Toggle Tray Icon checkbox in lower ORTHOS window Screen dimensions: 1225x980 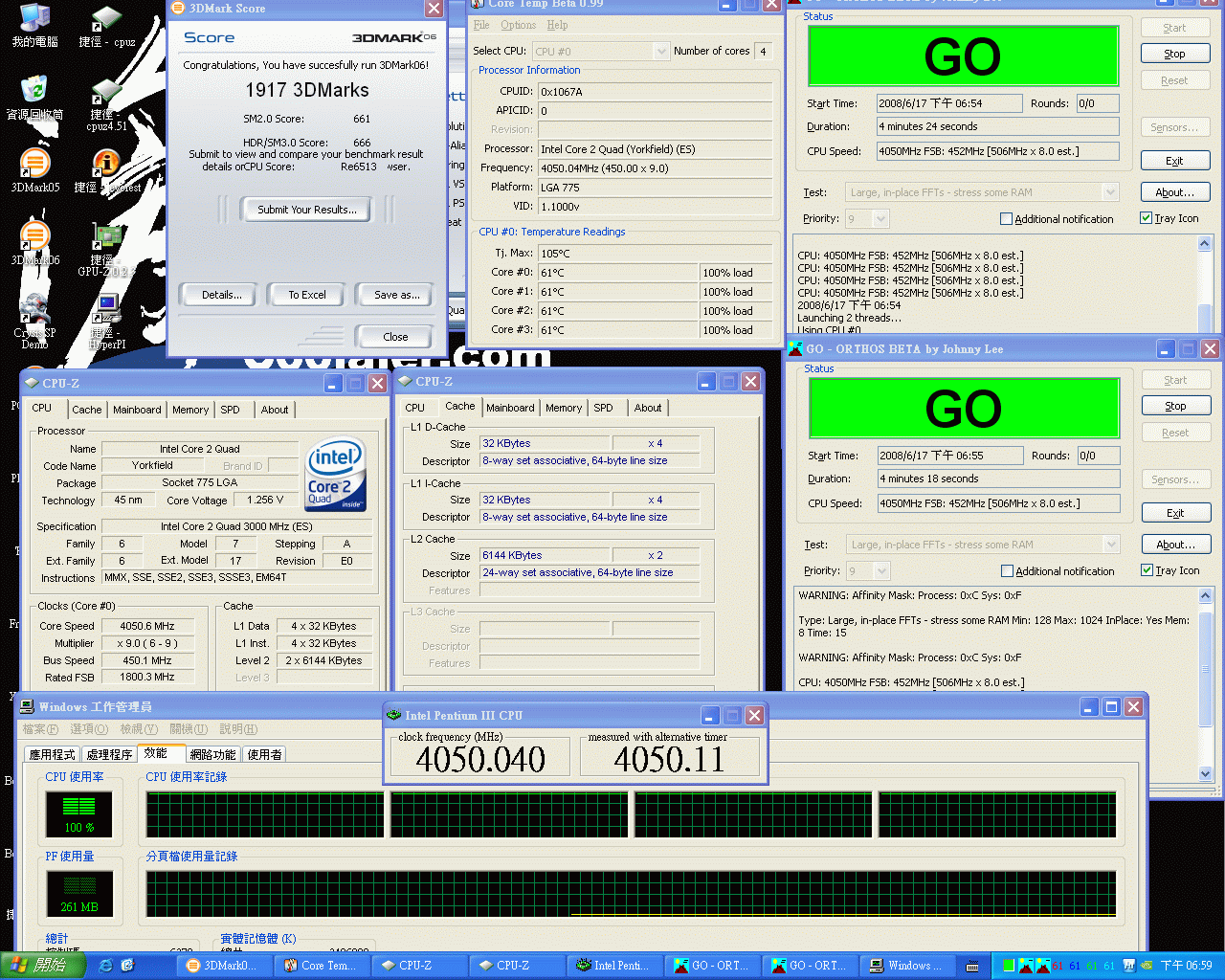pyautogui.click(x=1147, y=570)
